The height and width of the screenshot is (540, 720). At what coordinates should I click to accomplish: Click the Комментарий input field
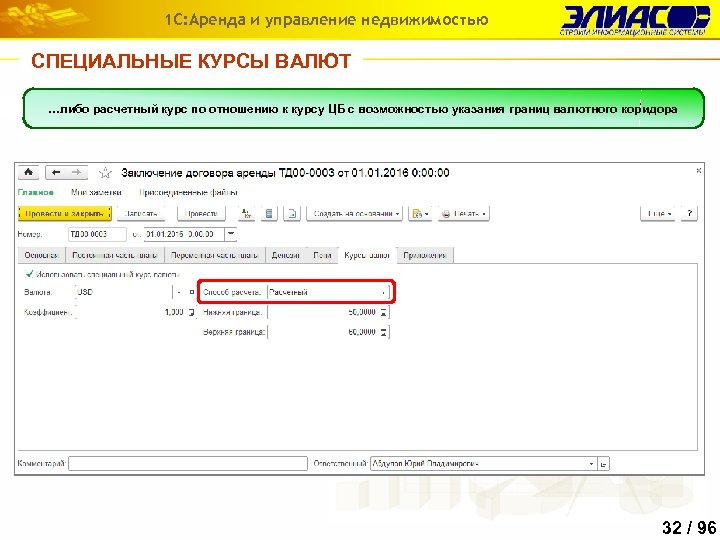(188, 464)
